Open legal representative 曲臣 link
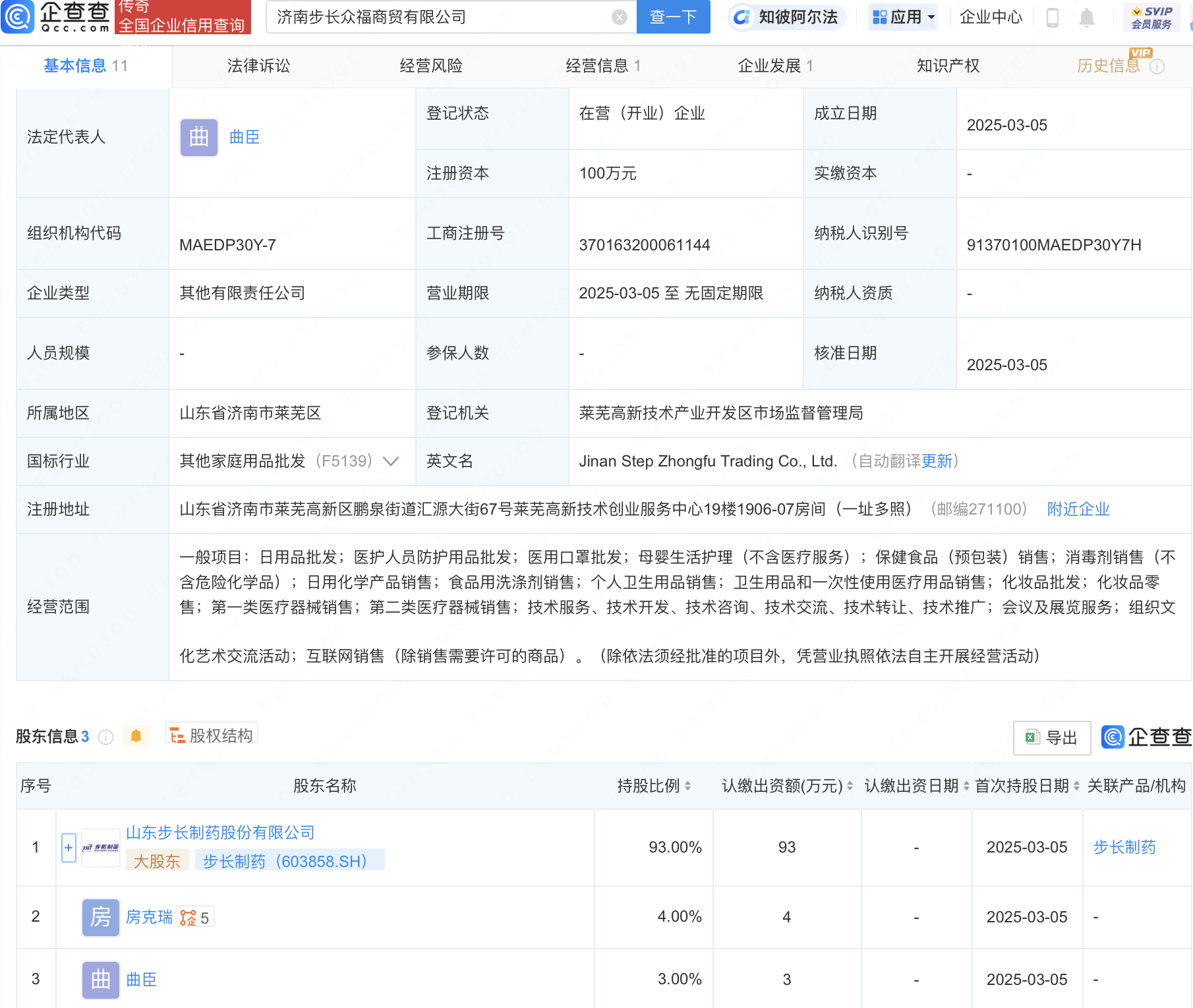Image resolution: width=1193 pixels, height=1008 pixels. coord(245,137)
